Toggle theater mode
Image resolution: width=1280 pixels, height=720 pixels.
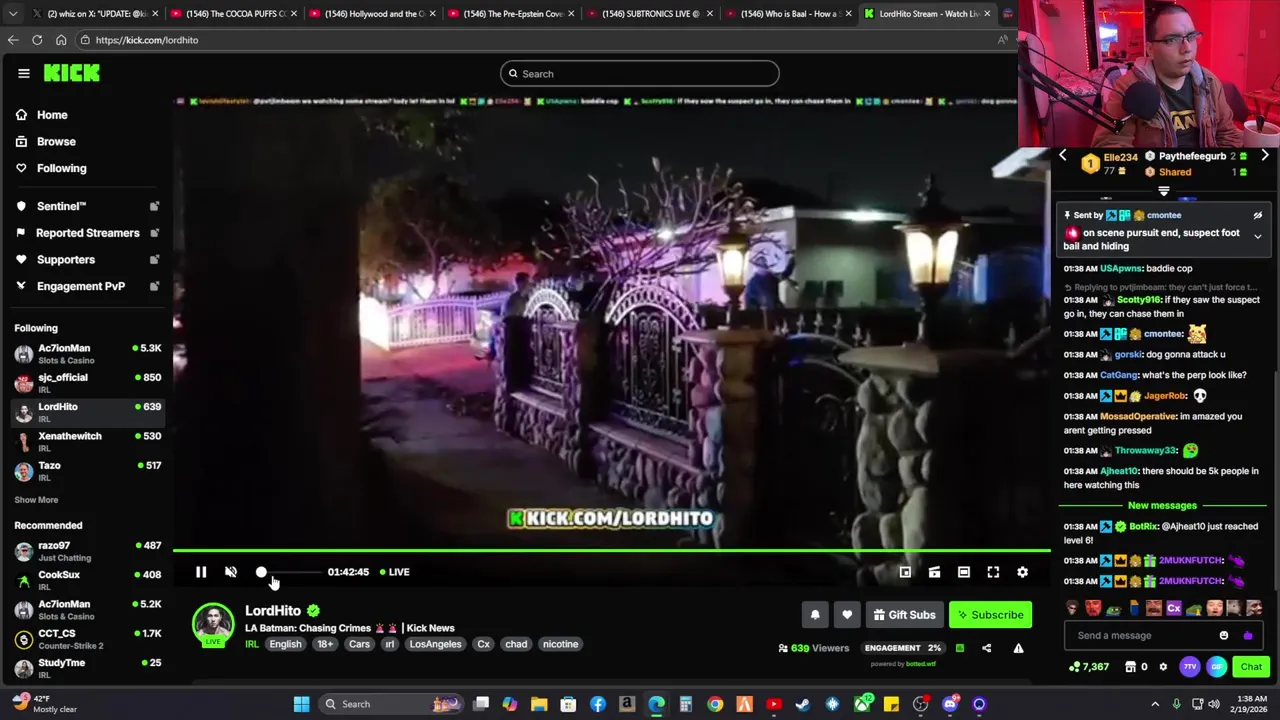[x=964, y=572]
